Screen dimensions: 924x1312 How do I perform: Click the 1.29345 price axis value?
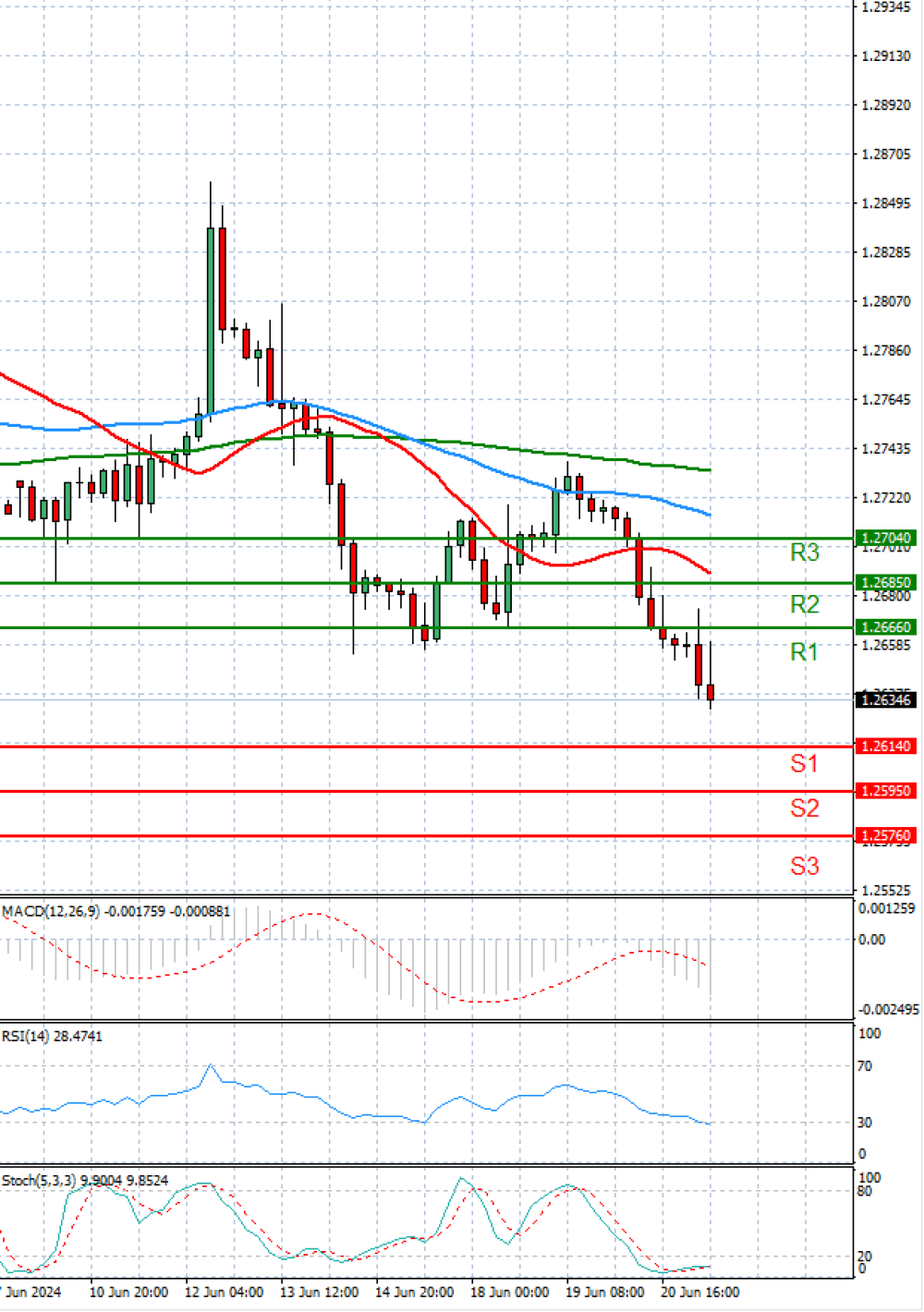click(885, 6)
